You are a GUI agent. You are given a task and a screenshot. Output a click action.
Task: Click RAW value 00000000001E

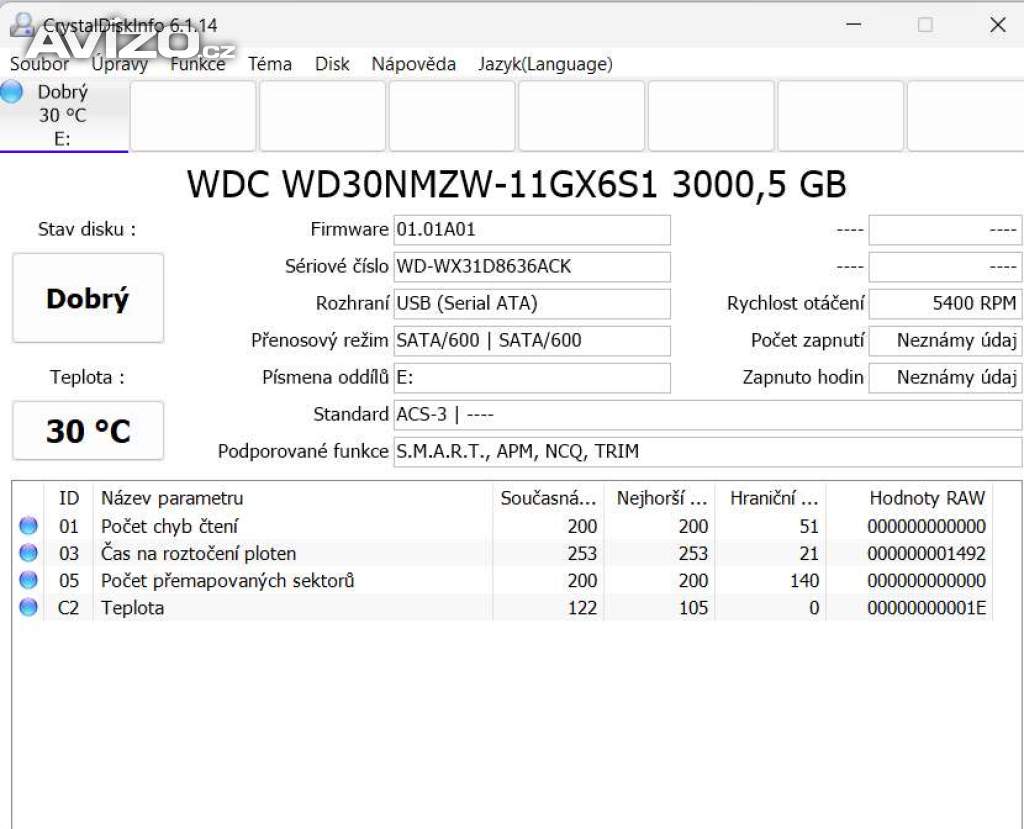click(926, 608)
